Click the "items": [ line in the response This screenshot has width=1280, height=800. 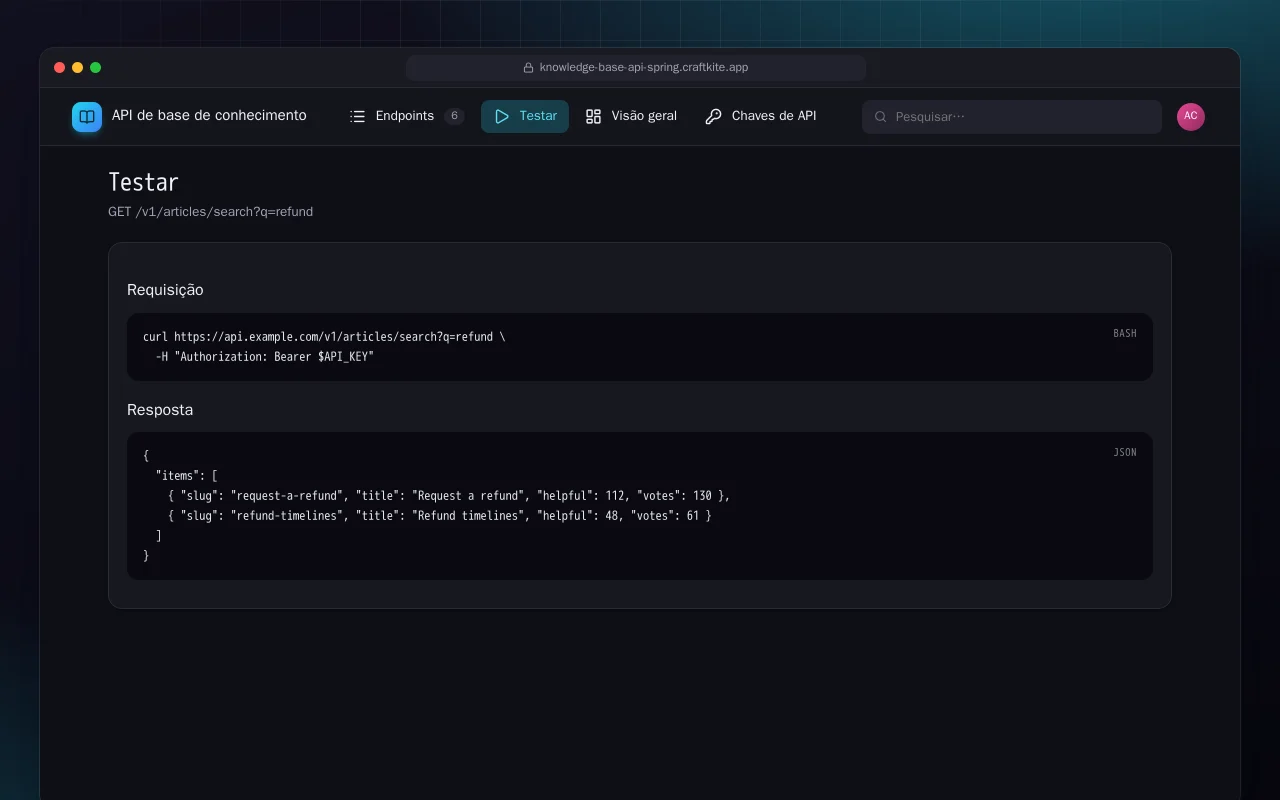[187, 476]
